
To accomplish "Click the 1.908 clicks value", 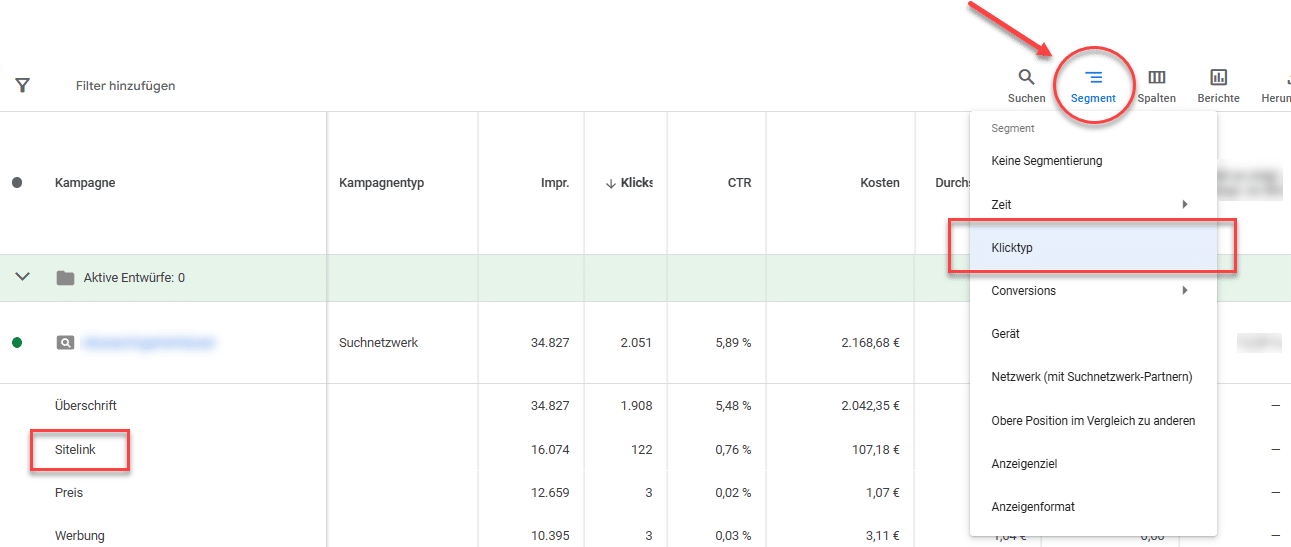I will pos(635,406).
